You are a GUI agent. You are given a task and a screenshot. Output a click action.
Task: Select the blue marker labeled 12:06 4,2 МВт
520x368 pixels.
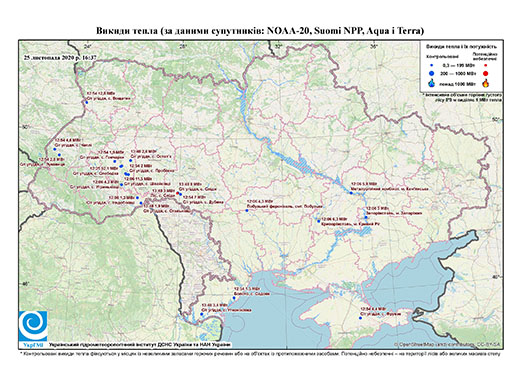click(121, 184)
